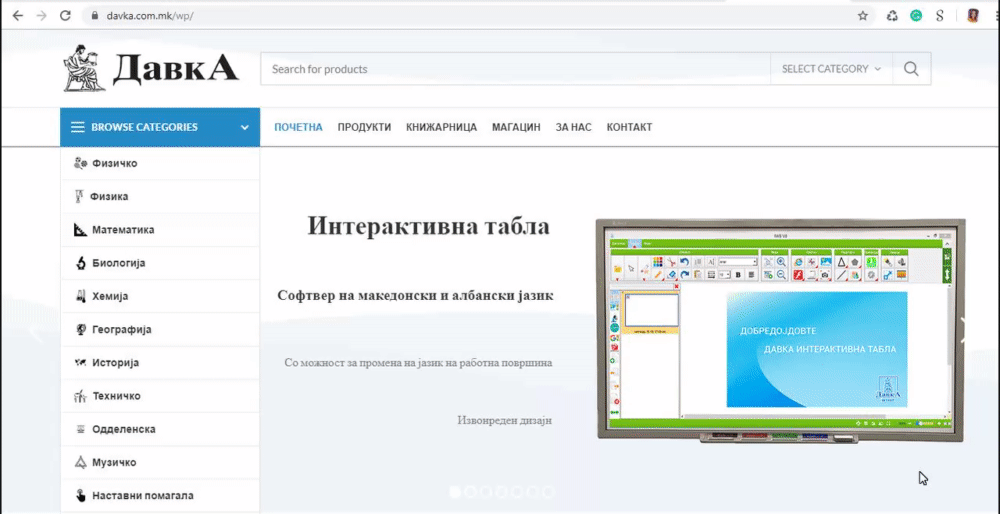
Task: Click the Музичко triangle icon
Action: pyautogui.click(x=80, y=462)
